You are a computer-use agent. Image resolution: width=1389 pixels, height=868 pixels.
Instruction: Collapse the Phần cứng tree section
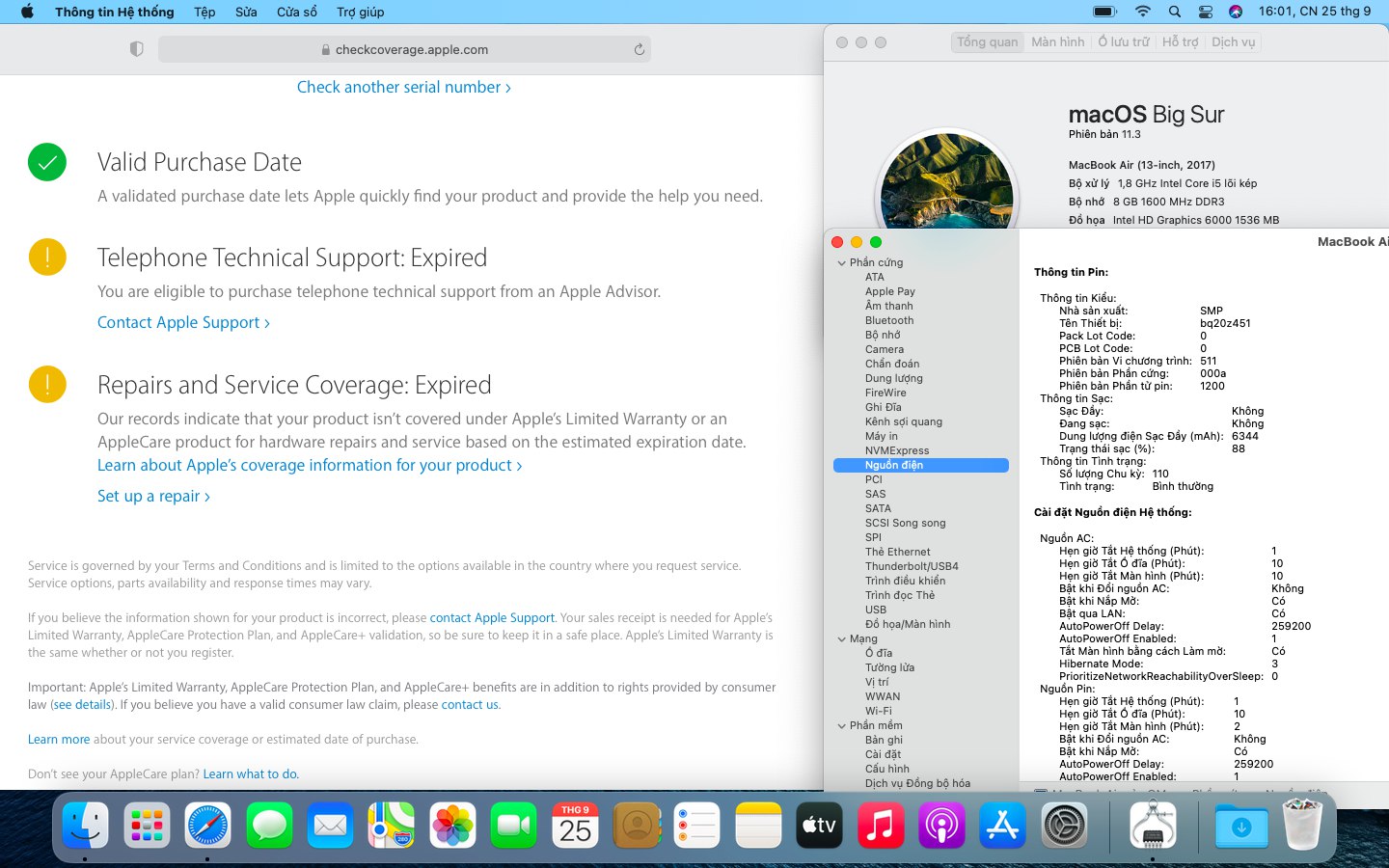click(x=841, y=262)
